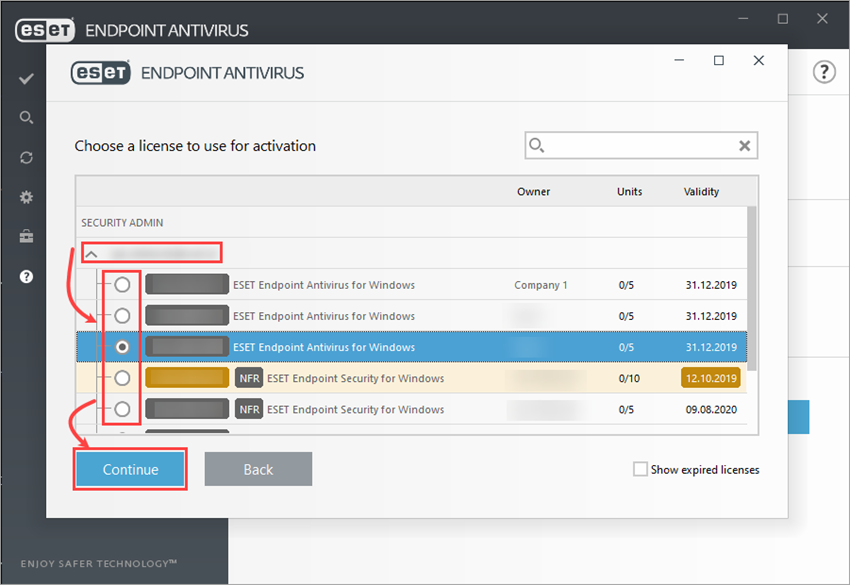Screen dimensions: 850x585
Task: Click the "Company 1" owner cell
Action: click(x=540, y=285)
